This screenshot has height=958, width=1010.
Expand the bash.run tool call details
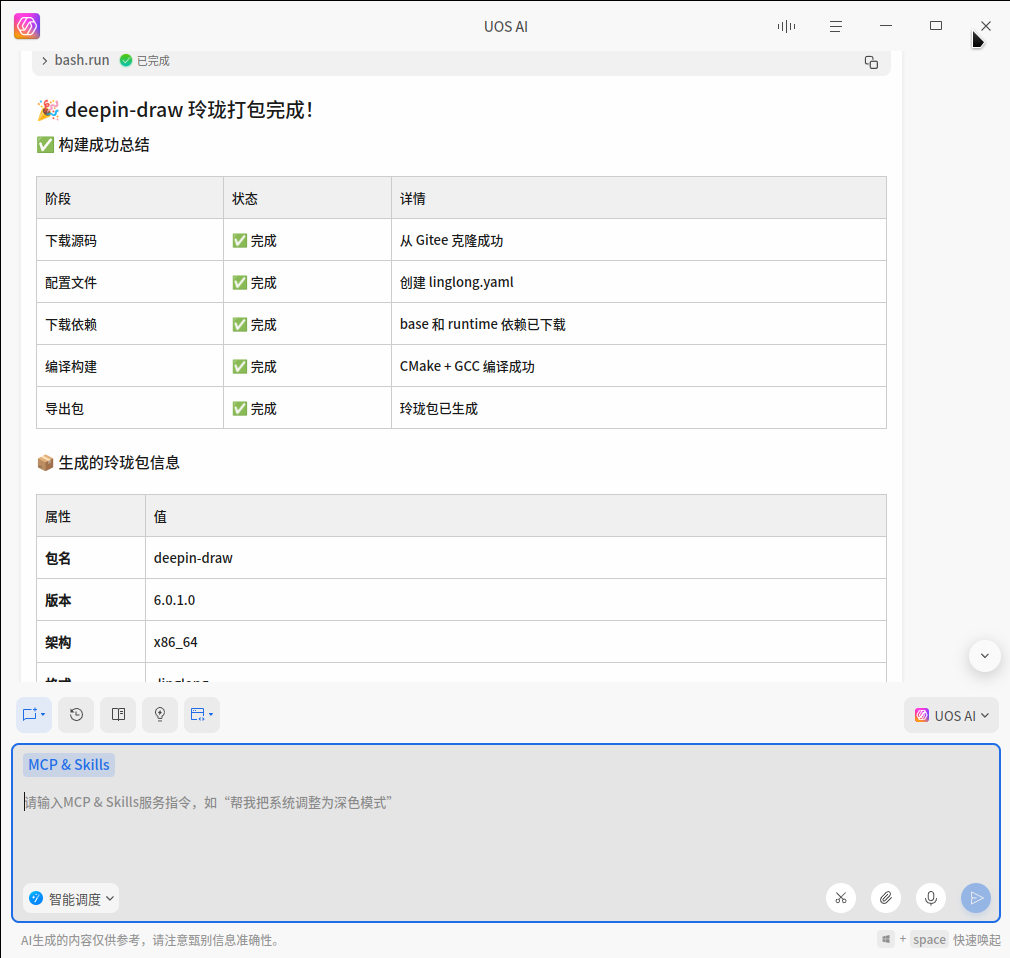(x=45, y=61)
